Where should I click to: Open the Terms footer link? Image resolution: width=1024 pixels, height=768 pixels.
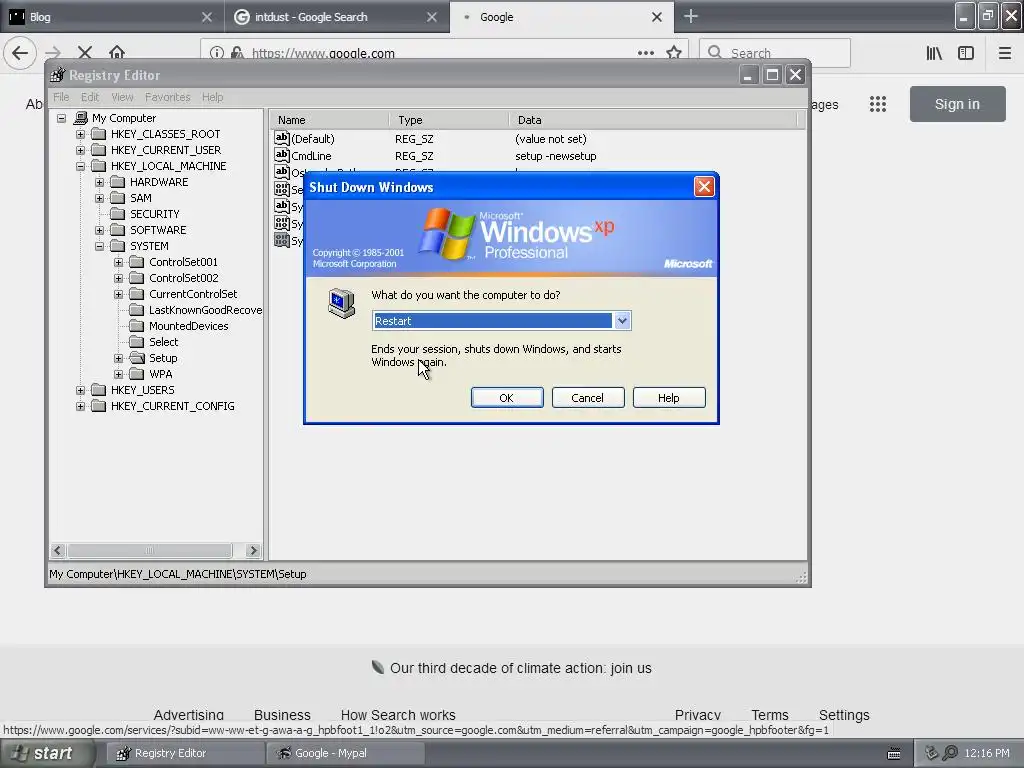[x=769, y=715]
